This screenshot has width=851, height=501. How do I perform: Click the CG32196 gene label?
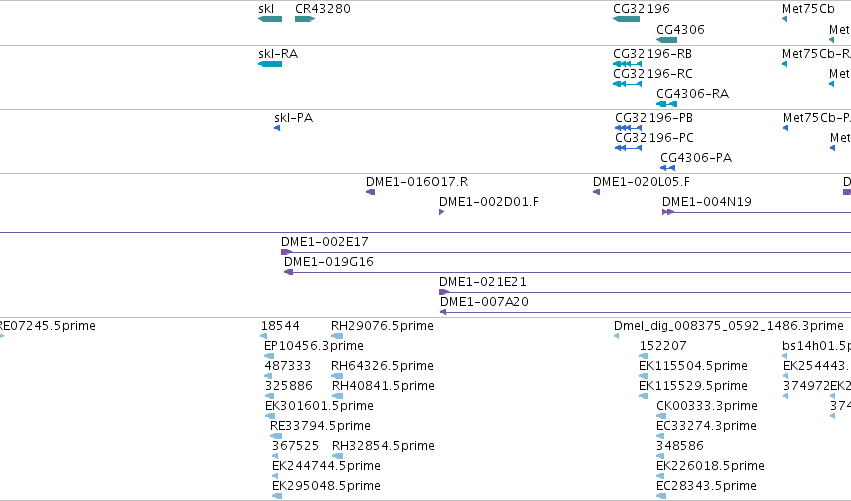tap(641, 9)
